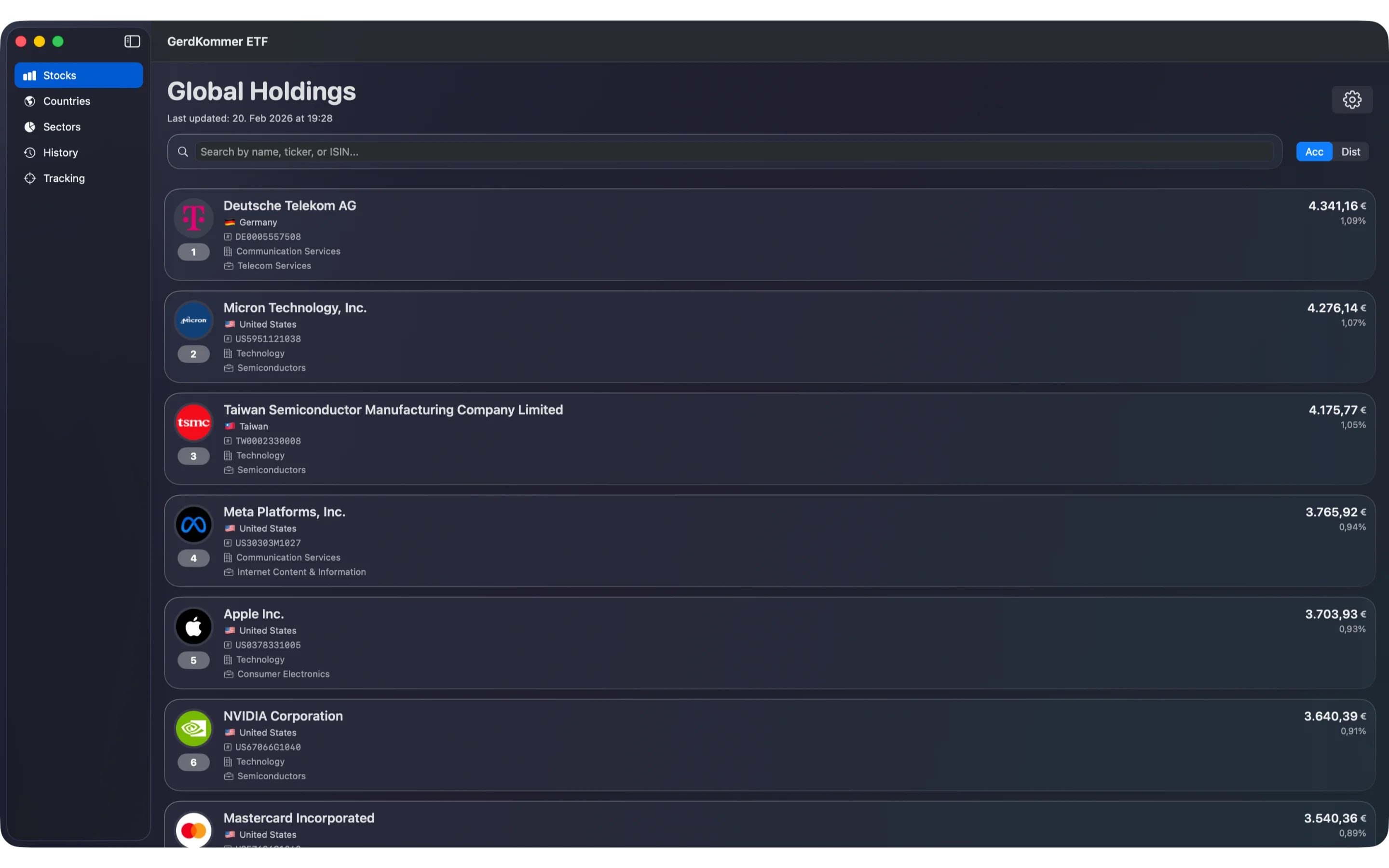Switch to Dist share class
Image resolution: width=1389 pixels, height=868 pixels.
(x=1351, y=151)
